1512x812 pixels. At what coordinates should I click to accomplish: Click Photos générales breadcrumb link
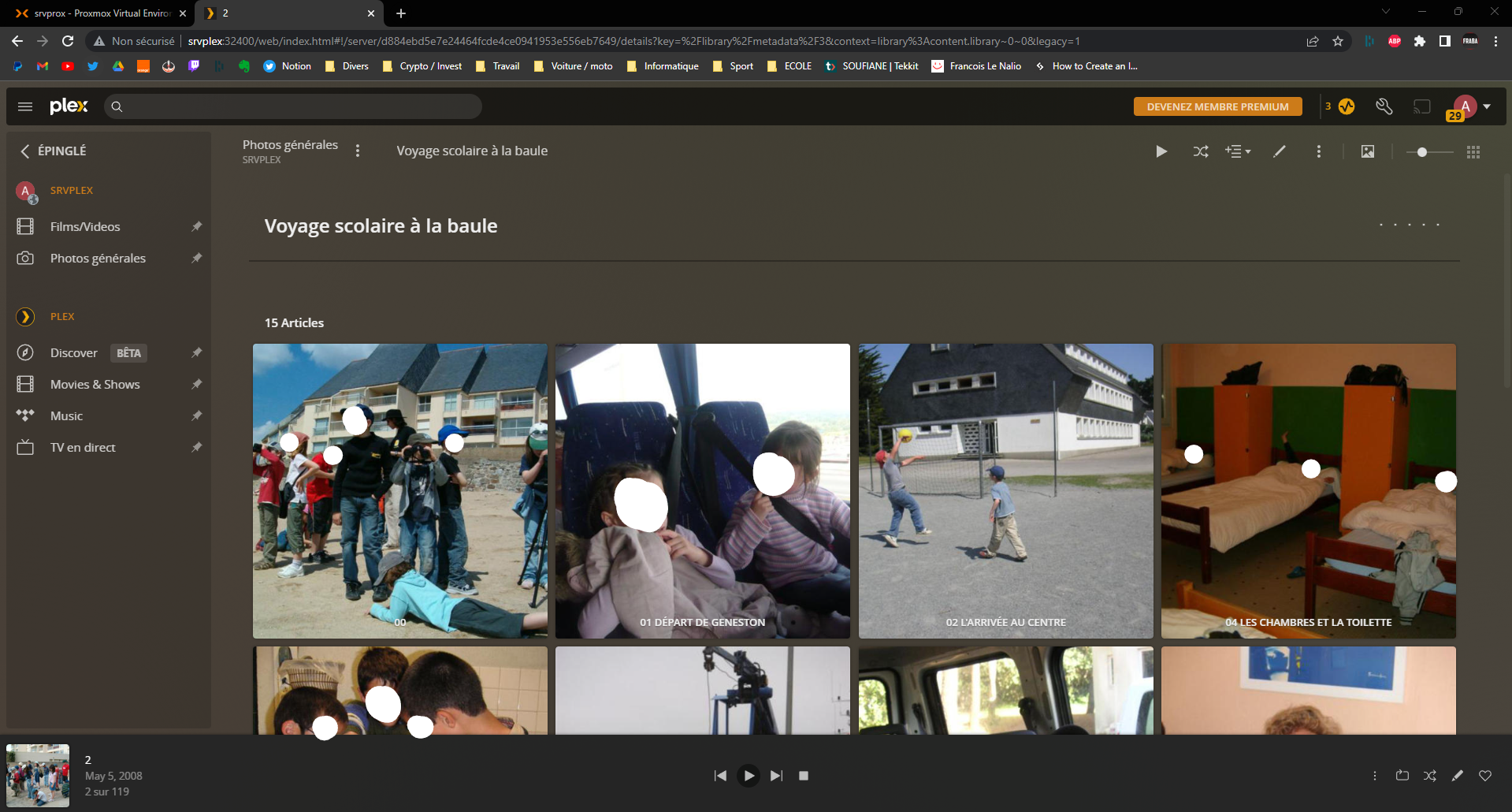pos(290,145)
